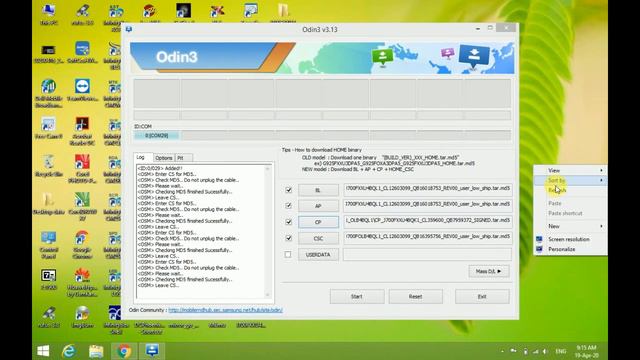Open the Pit tab
The width and height of the screenshot is (640, 360).
coord(183,158)
